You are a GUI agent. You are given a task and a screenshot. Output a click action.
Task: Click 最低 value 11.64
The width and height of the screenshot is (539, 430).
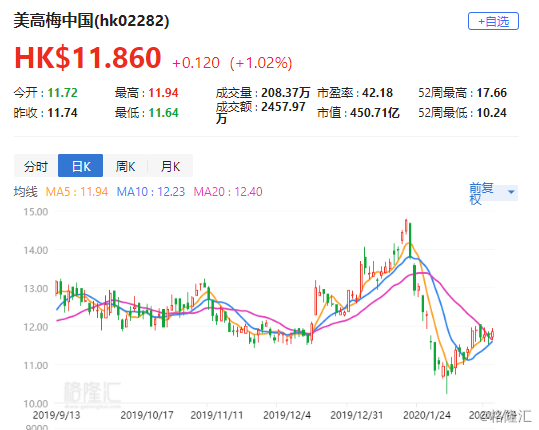(x=164, y=113)
